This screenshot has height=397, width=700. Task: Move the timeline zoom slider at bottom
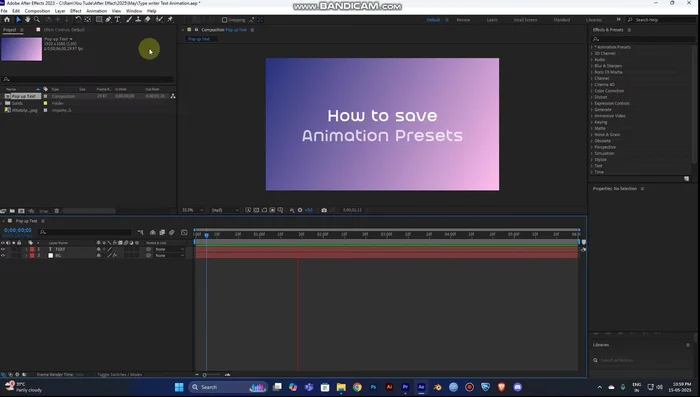point(205,375)
